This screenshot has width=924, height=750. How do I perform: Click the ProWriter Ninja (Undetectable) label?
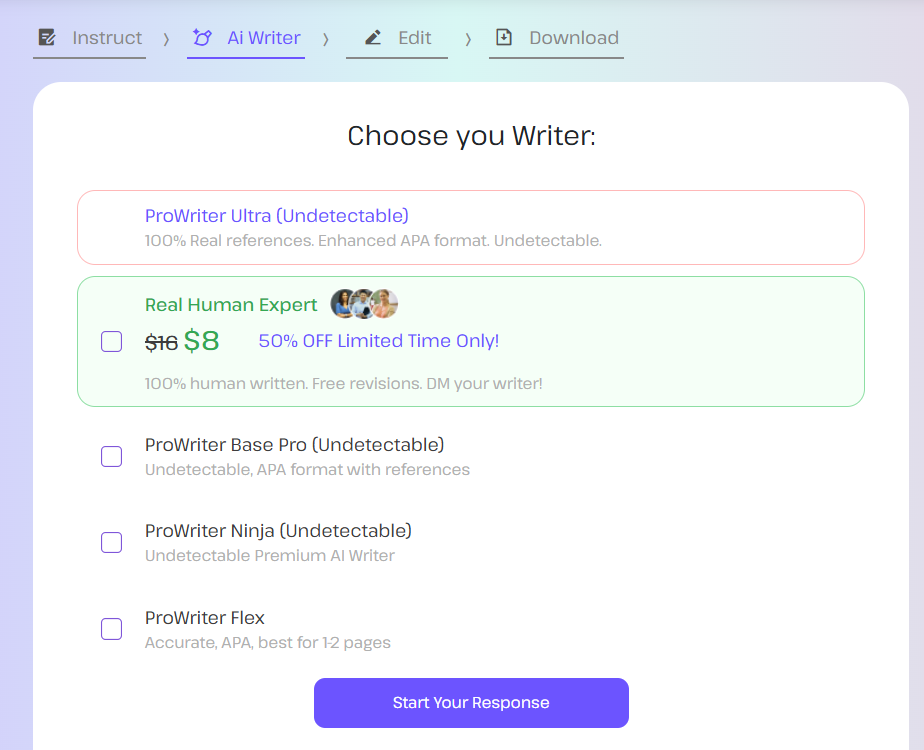pyautogui.click(x=278, y=531)
